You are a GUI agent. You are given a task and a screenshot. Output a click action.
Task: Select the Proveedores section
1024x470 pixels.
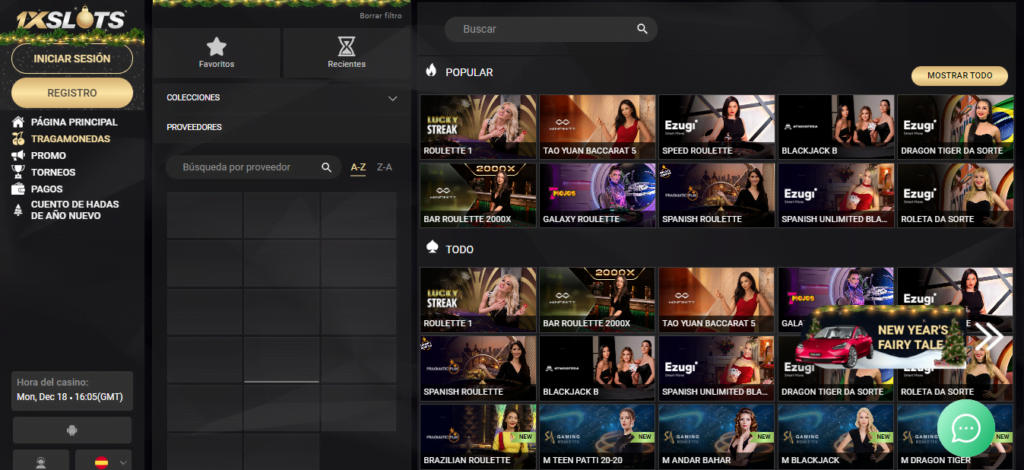(x=281, y=127)
